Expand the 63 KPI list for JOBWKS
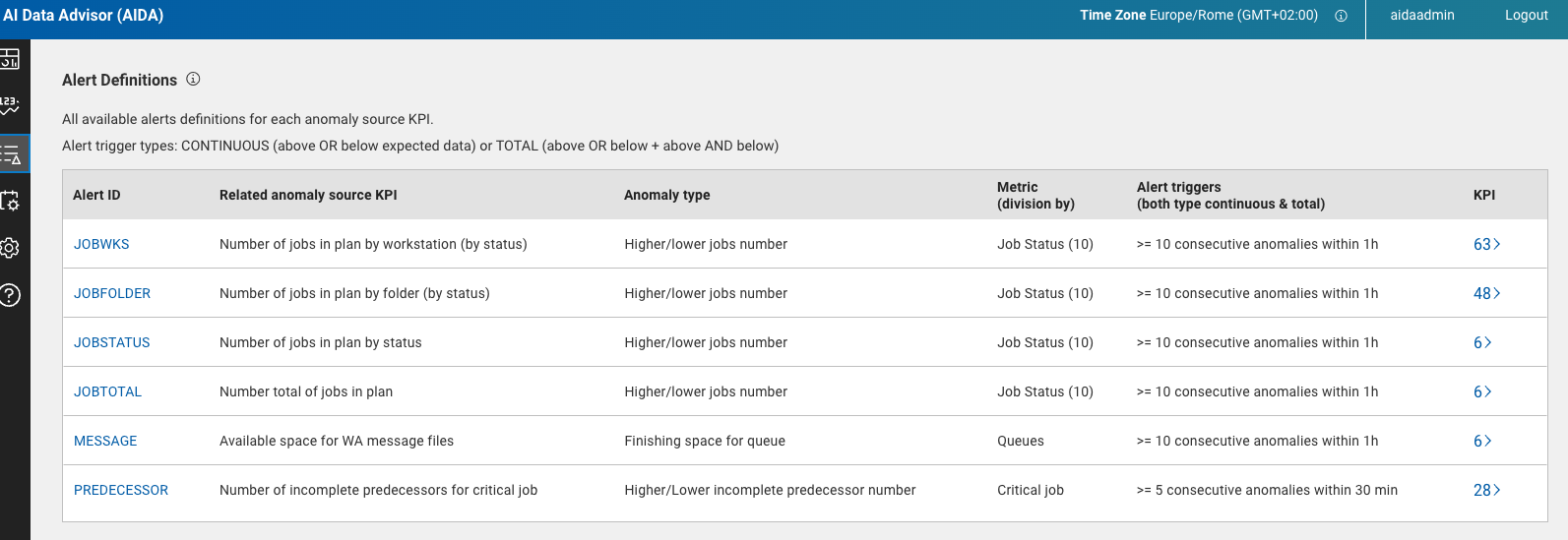This screenshot has height=540, width=1568. pos(1486,244)
